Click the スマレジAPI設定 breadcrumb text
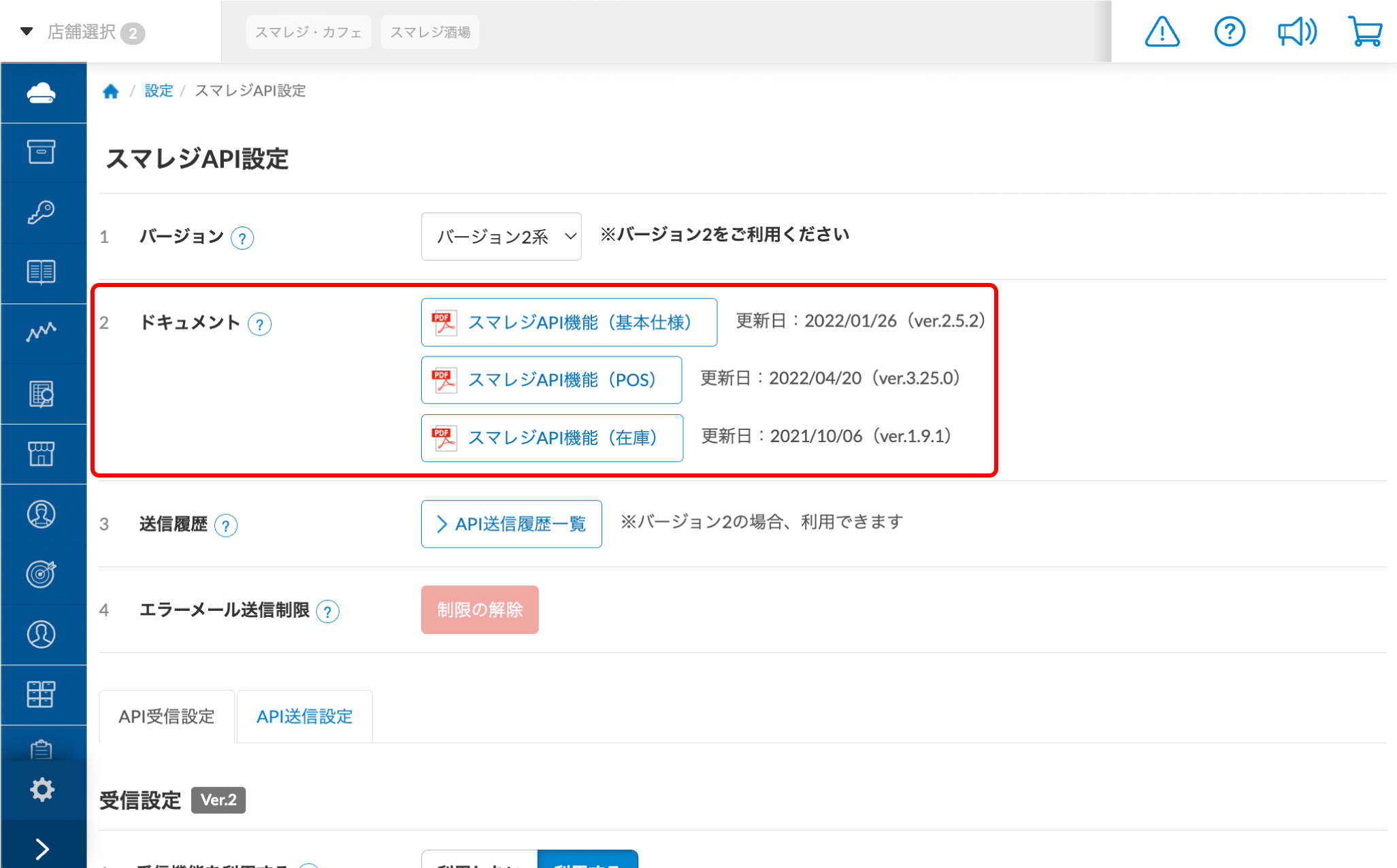This screenshot has height=868, width=1397. pyautogui.click(x=250, y=90)
